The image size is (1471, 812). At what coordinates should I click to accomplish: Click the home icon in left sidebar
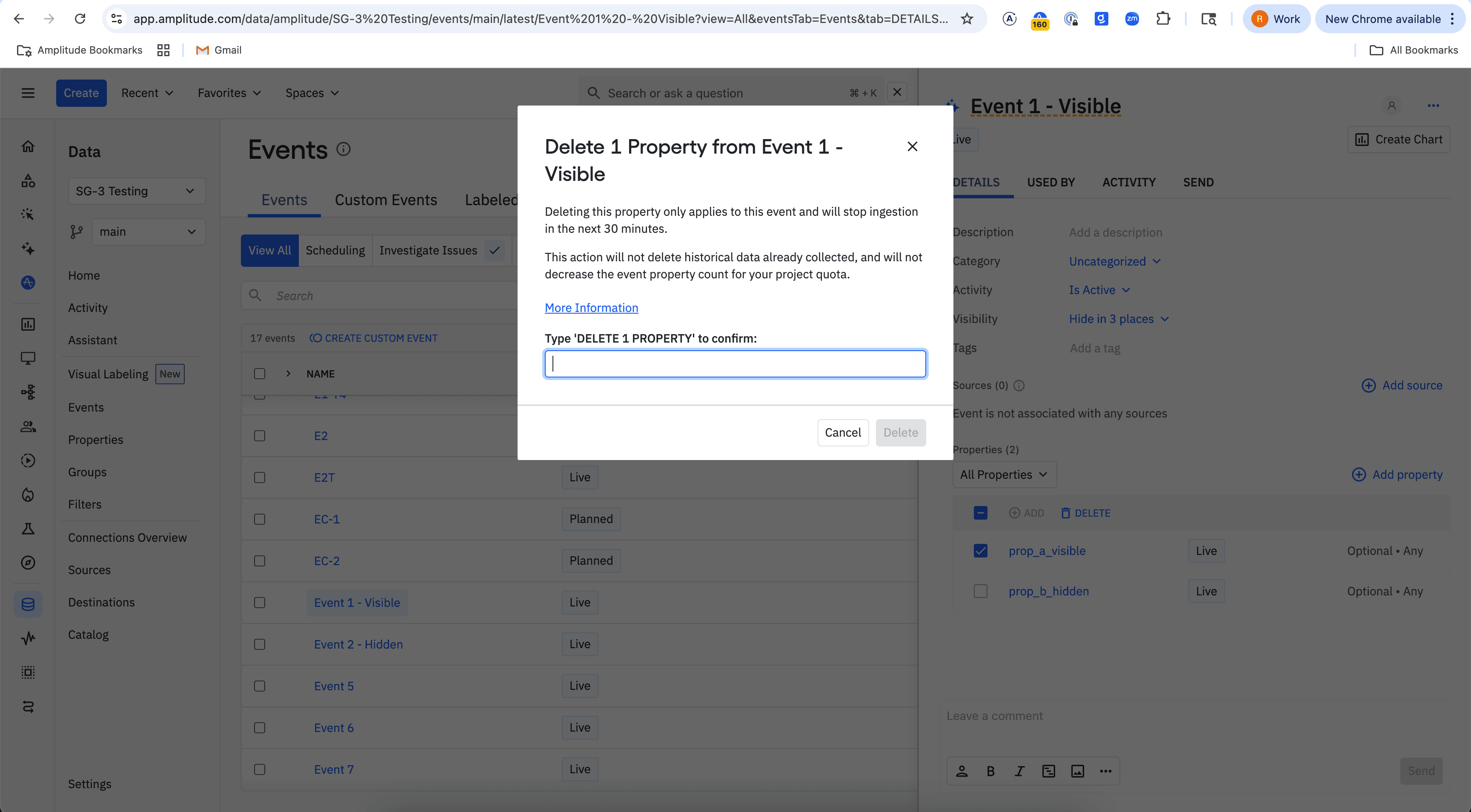[28, 147]
